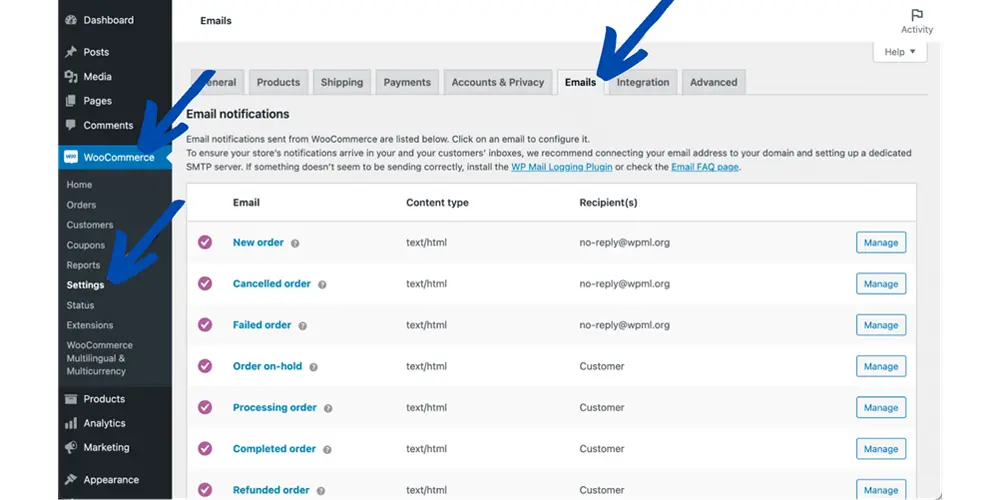Manage the Refunded order email
The height and width of the screenshot is (500, 1000).
(x=881, y=490)
